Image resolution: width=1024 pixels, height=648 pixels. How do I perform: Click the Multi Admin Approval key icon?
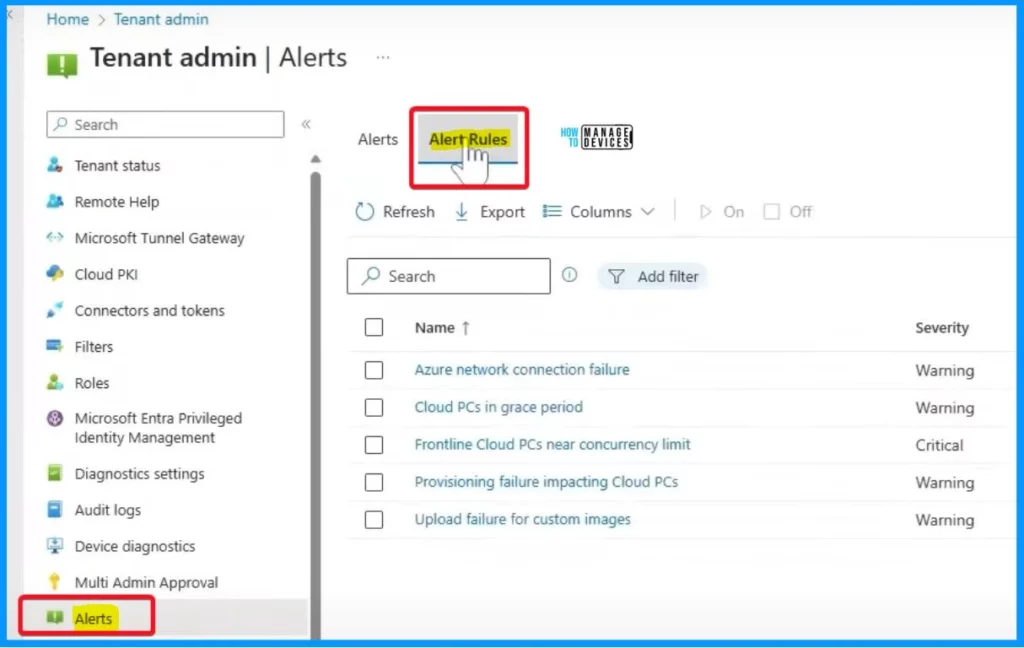(55, 581)
